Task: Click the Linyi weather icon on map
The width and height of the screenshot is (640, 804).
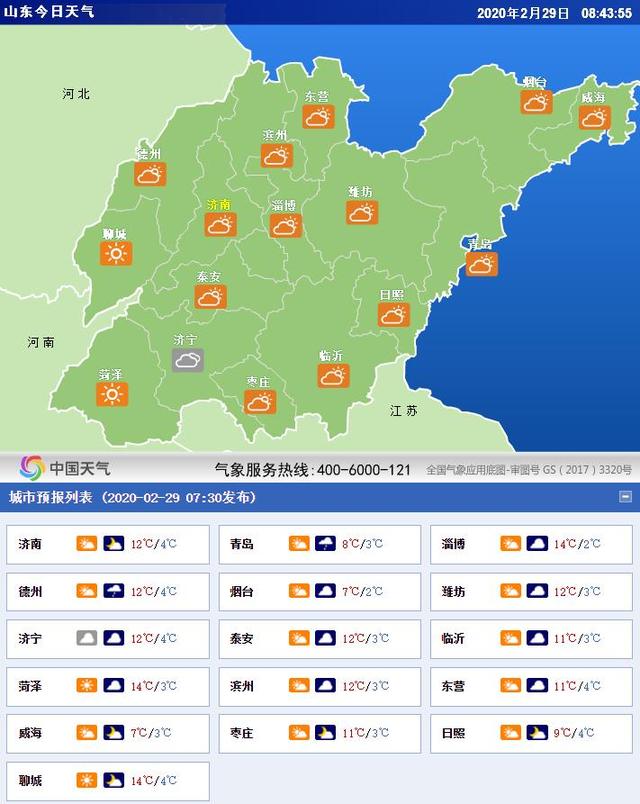Action: tap(333, 376)
